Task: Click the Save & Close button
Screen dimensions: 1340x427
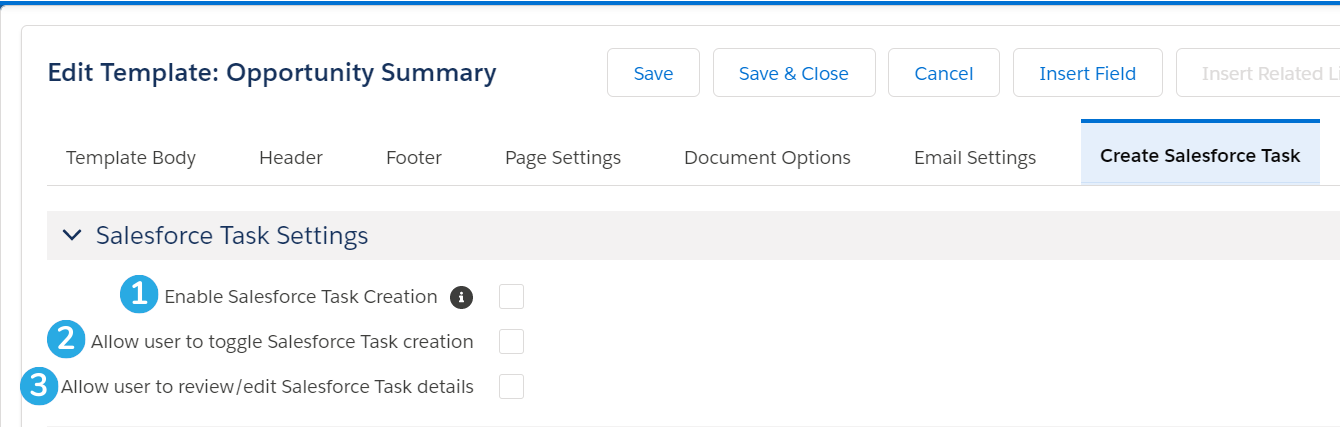Action: point(794,73)
